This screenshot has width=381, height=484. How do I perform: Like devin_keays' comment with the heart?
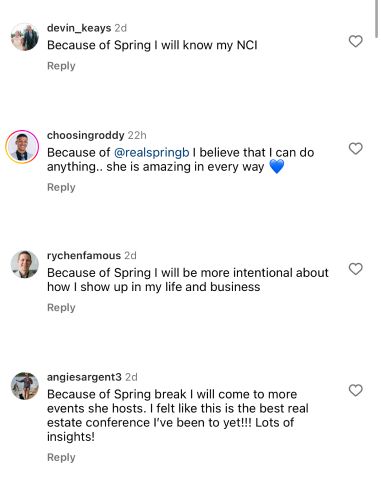[355, 41]
